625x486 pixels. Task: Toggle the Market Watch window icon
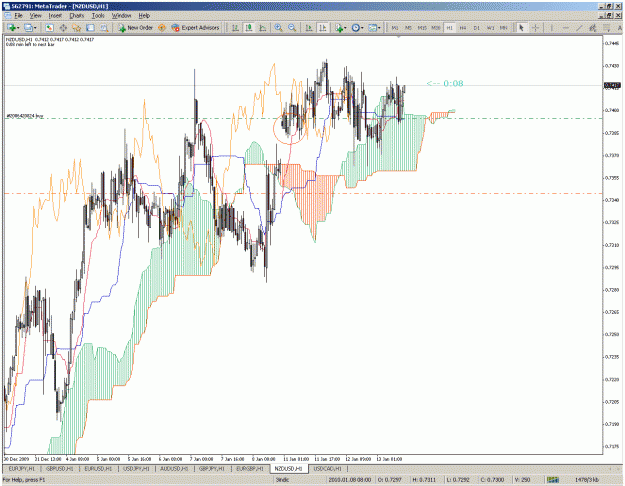tap(49, 28)
